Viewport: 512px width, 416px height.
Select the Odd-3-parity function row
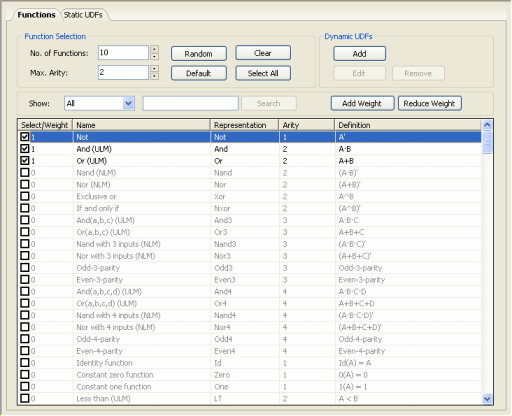click(x=250, y=268)
